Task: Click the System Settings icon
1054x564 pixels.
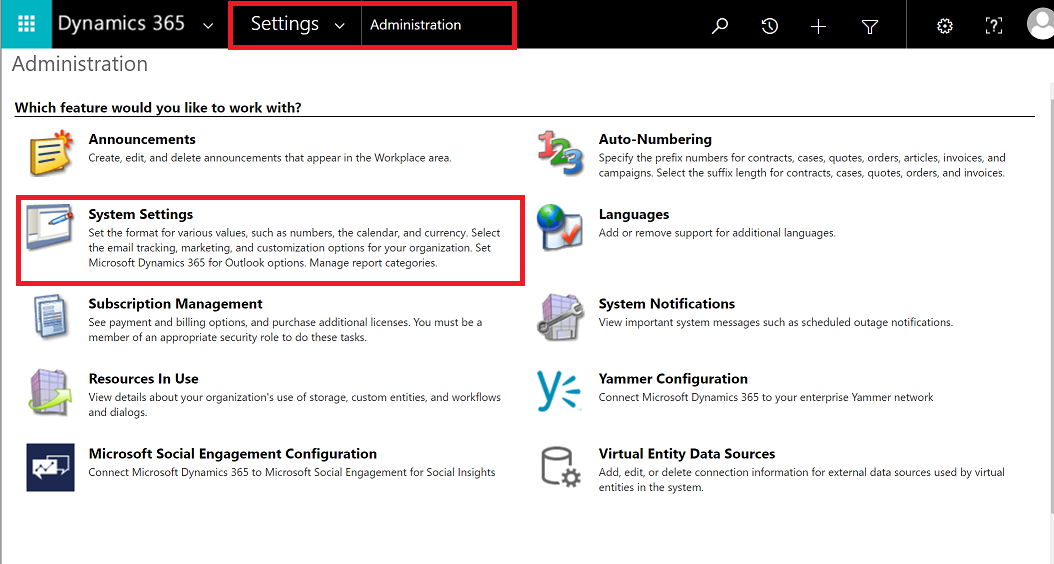Action: point(50,228)
